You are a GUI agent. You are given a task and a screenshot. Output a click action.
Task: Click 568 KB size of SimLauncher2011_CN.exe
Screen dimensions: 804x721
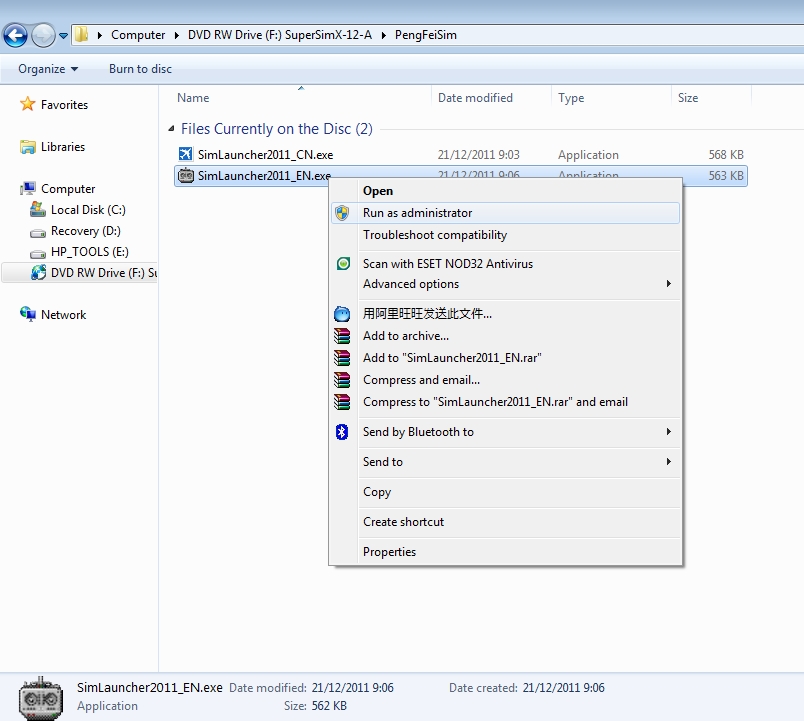726,154
